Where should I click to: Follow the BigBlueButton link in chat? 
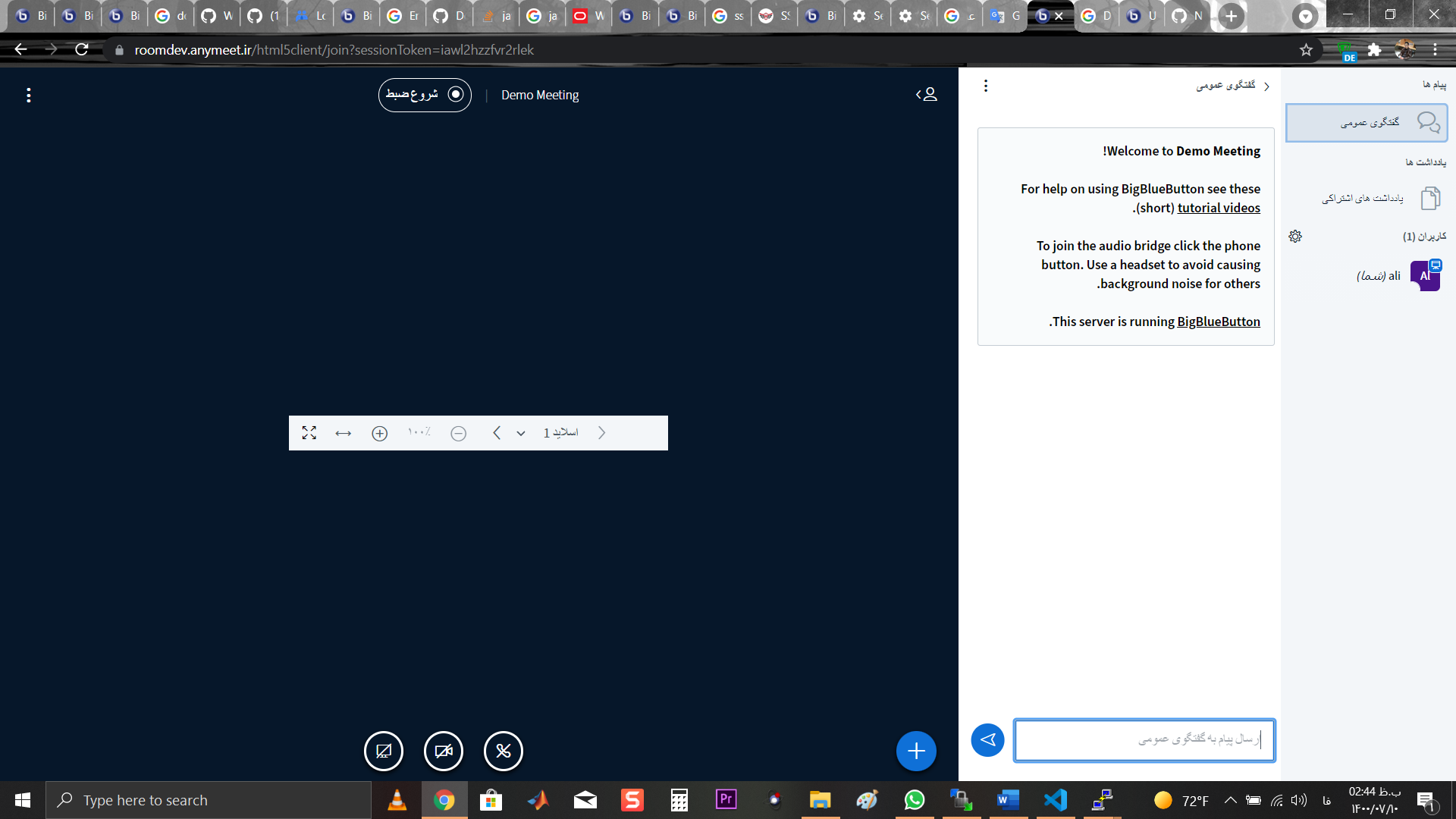point(1217,321)
